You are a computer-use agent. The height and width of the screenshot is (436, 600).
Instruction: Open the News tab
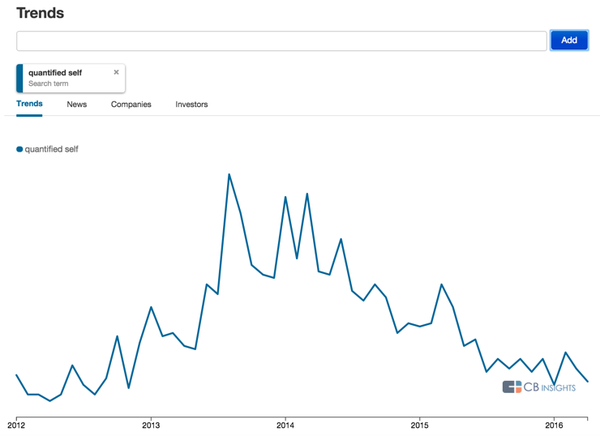coord(77,104)
